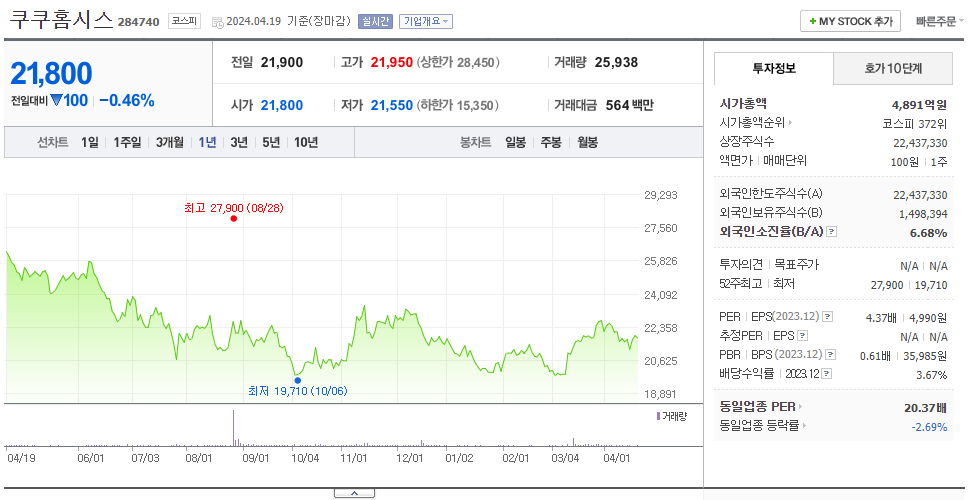Click the -0.46% change value
The image size is (968, 500).
127,101
